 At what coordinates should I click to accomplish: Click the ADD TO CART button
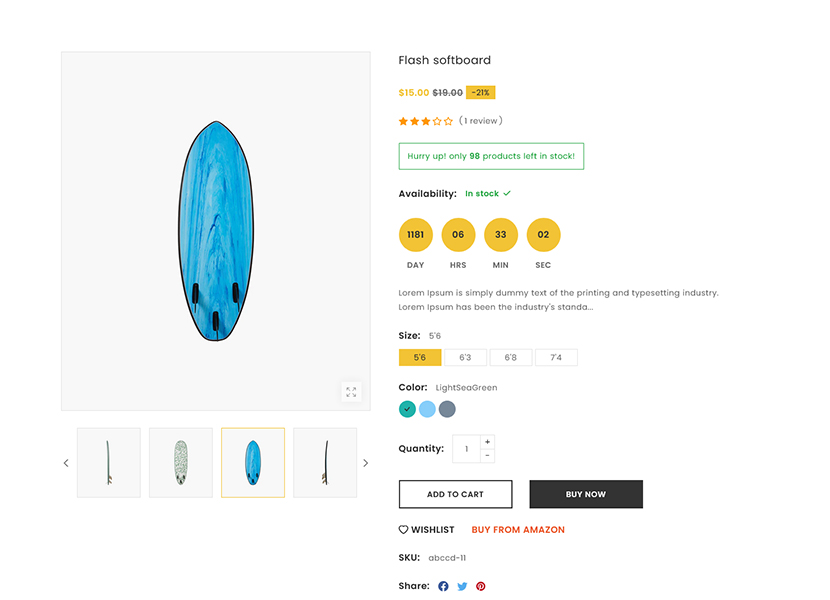coord(455,494)
